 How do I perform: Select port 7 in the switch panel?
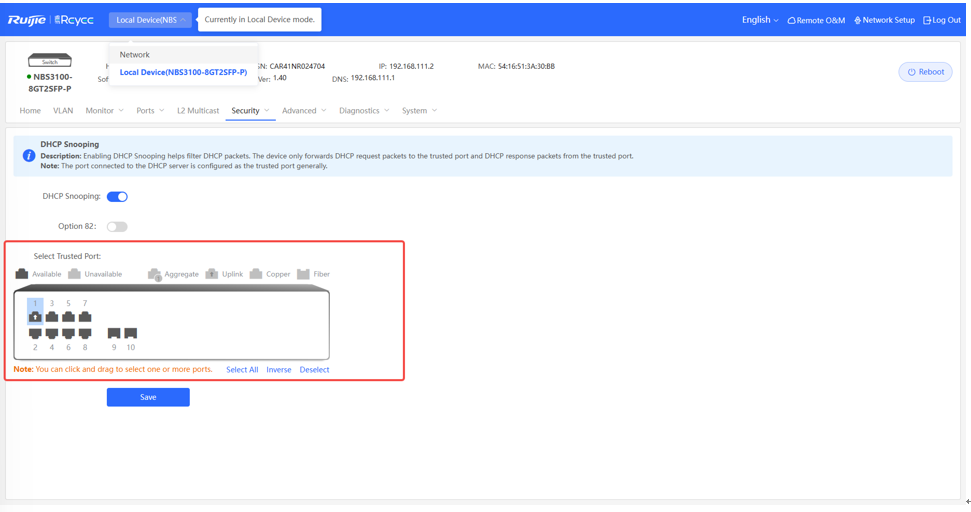85,317
